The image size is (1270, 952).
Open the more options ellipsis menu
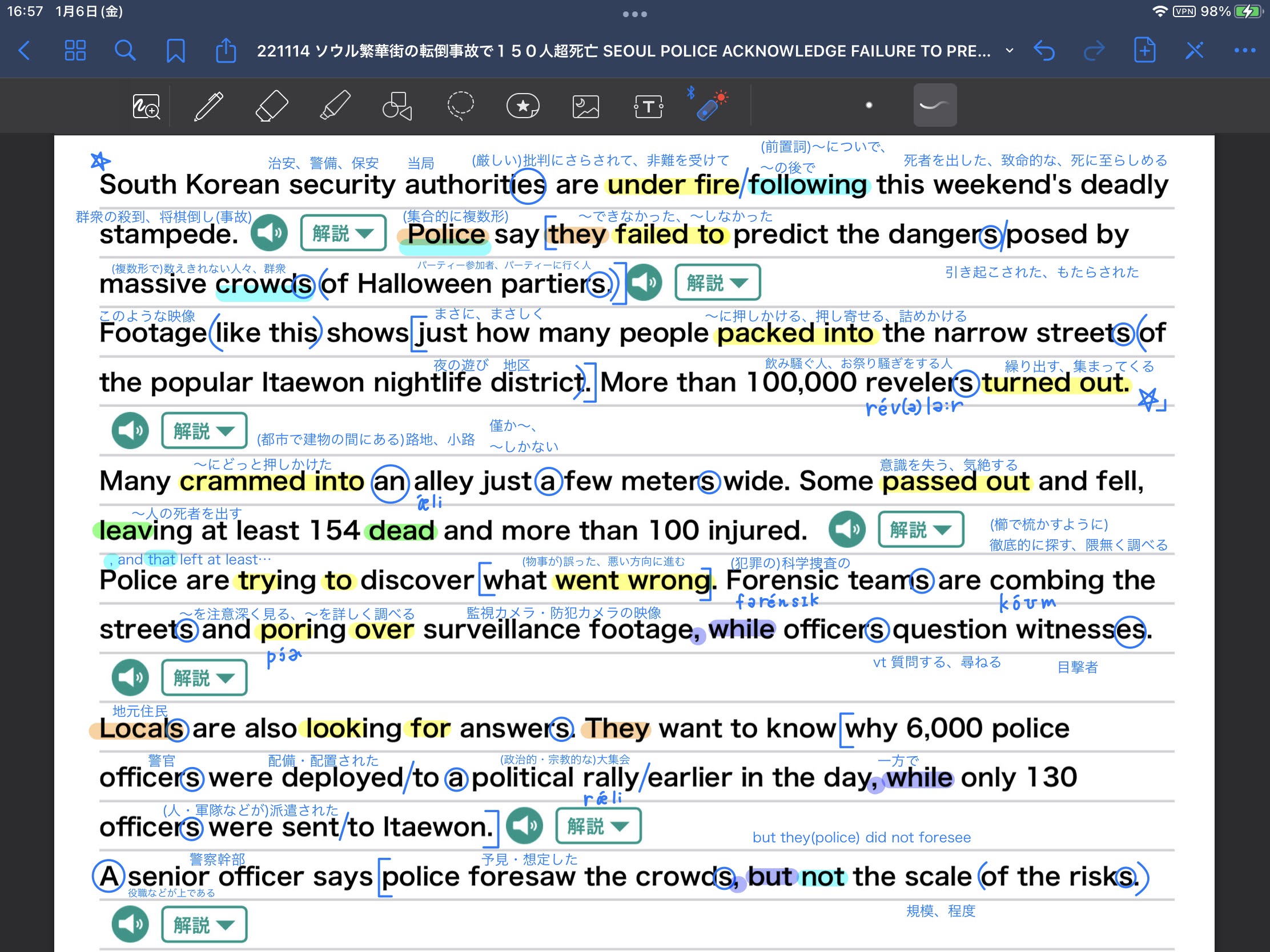pyautogui.click(x=1245, y=50)
